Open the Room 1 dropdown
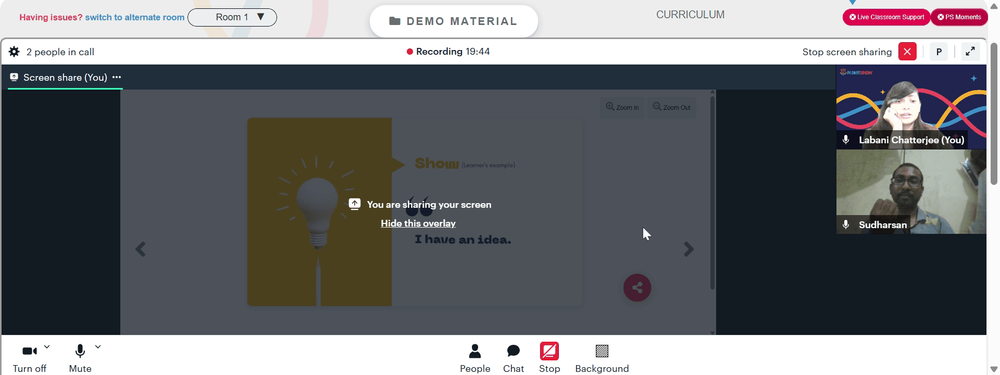The image size is (1000, 375). [232, 17]
